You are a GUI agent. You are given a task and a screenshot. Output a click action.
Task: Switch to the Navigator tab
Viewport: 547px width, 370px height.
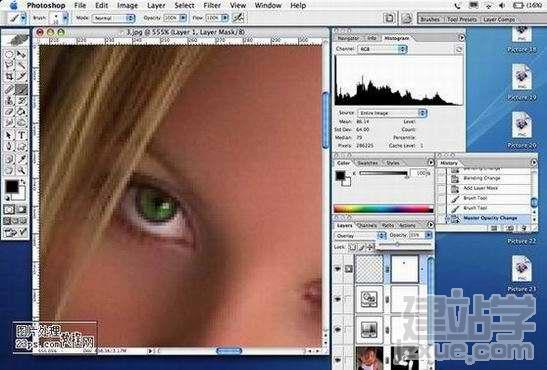[348, 38]
